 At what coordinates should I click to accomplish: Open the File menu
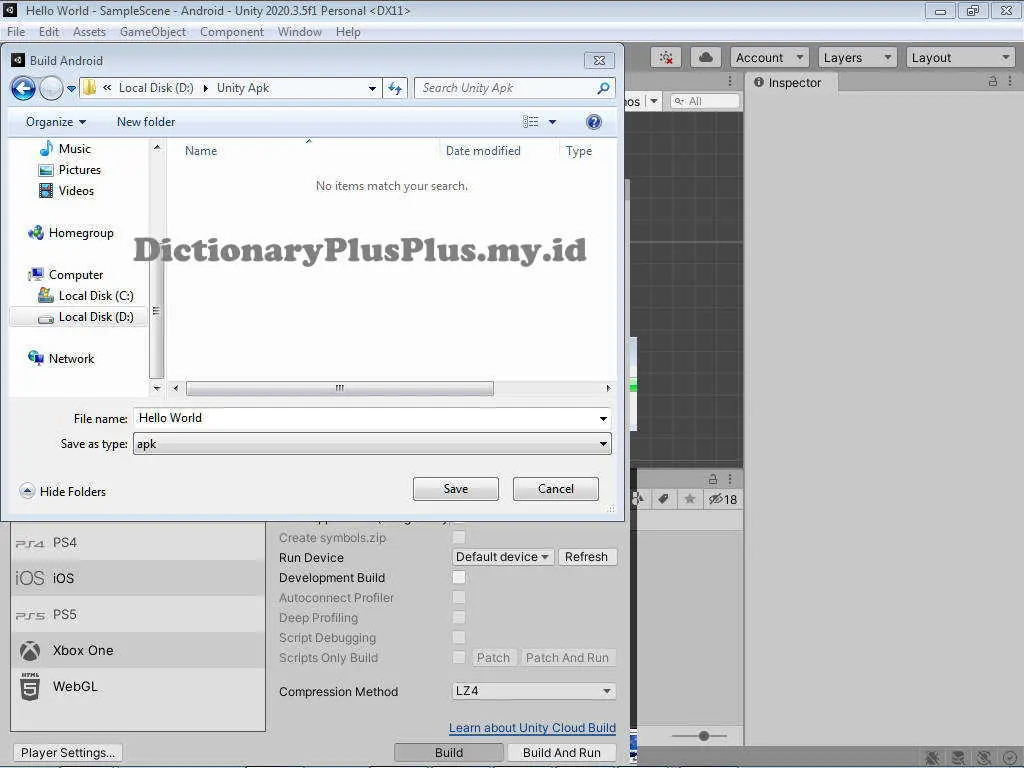[x=16, y=32]
